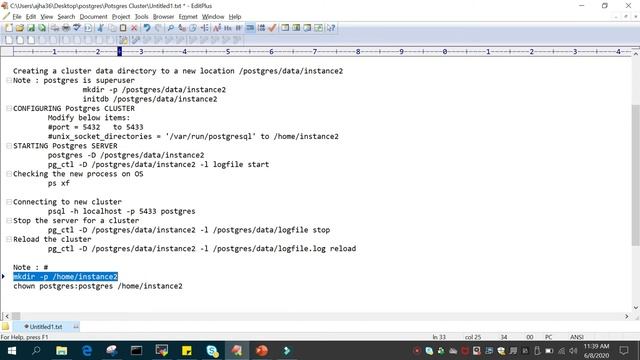
Task: Click the 'initdb /postgres/data/instance2' line
Action: click(x=150, y=99)
